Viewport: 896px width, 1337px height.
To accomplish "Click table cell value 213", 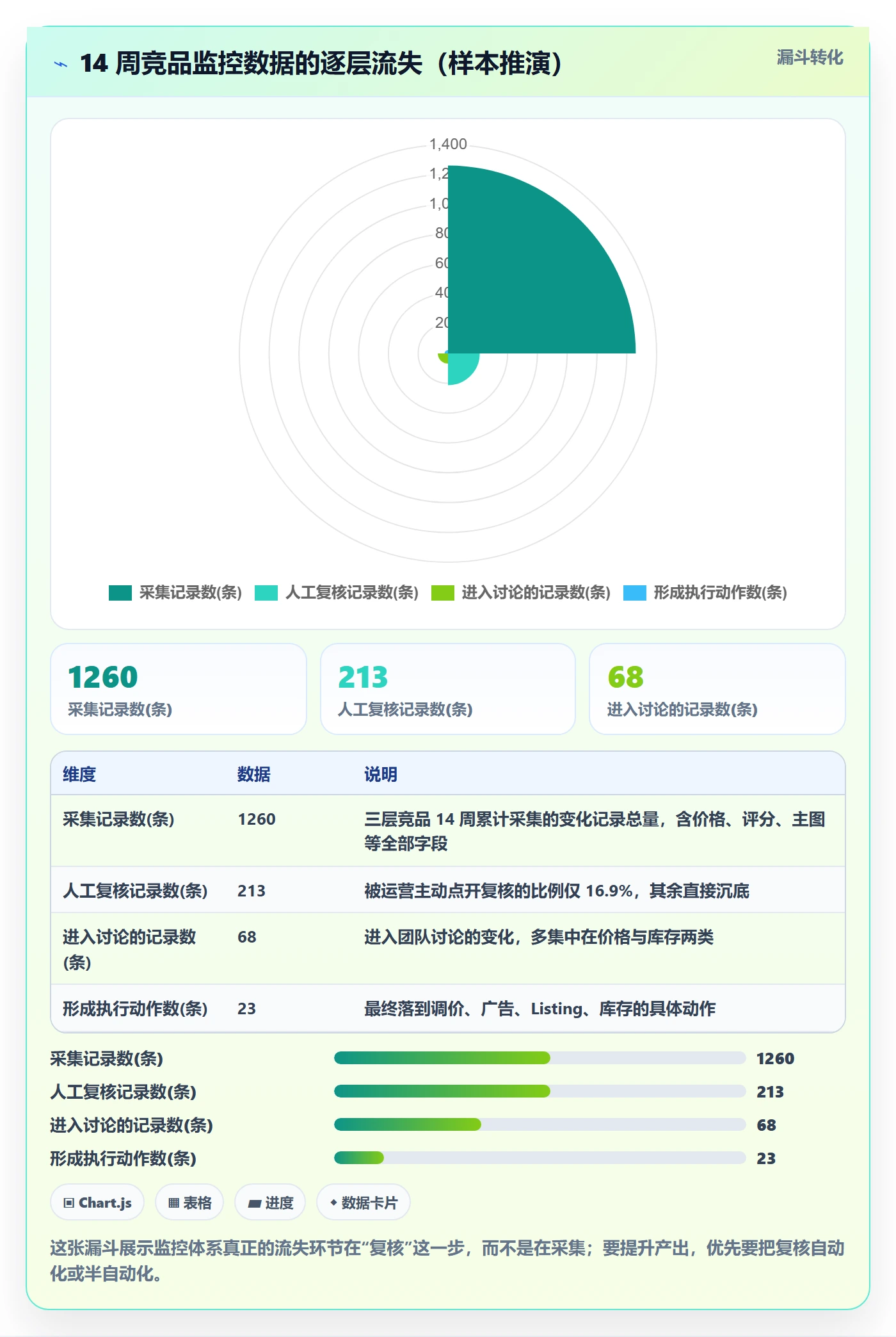I will tap(252, 891).
